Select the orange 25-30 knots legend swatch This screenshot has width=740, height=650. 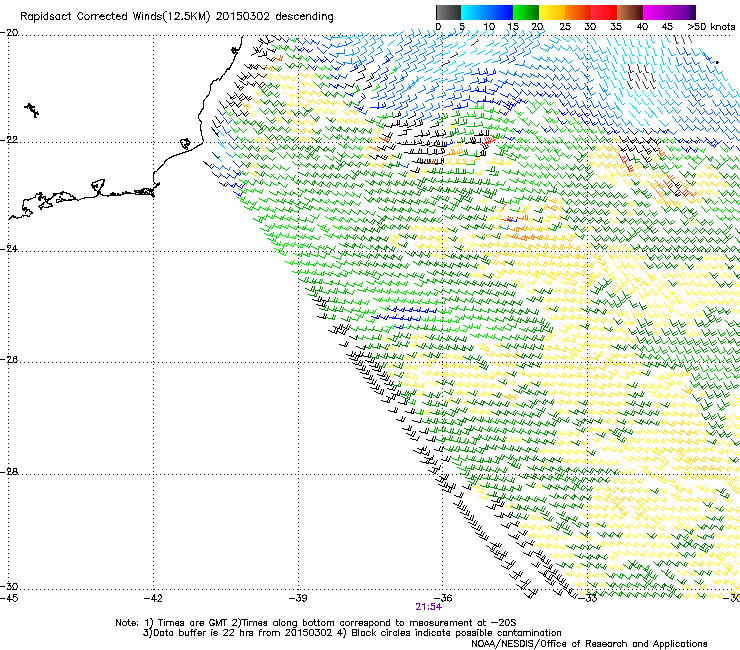tap(578, 12)
